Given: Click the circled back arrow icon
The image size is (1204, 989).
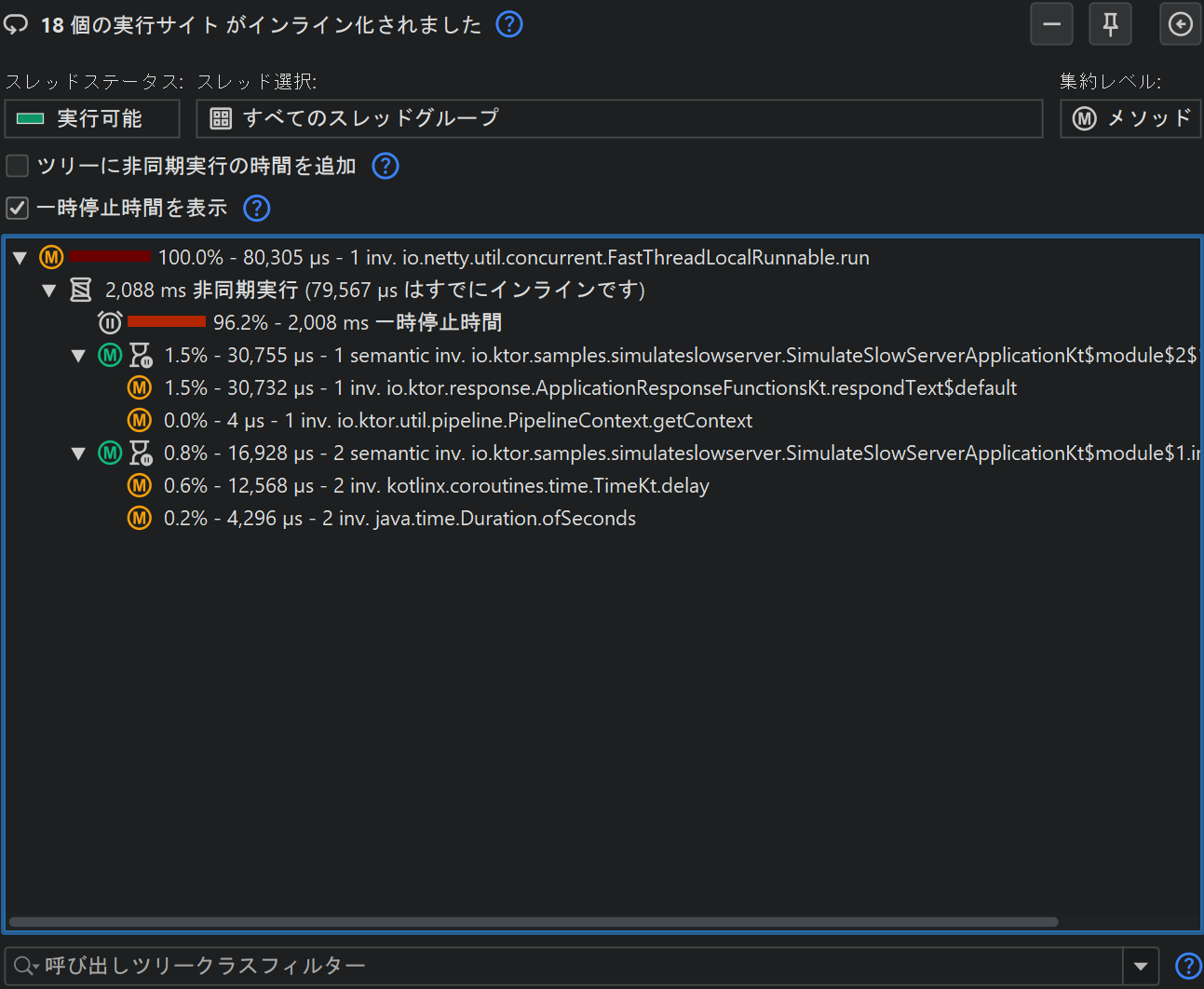Looking at the screenshot, I should (x=1180, y=24).
